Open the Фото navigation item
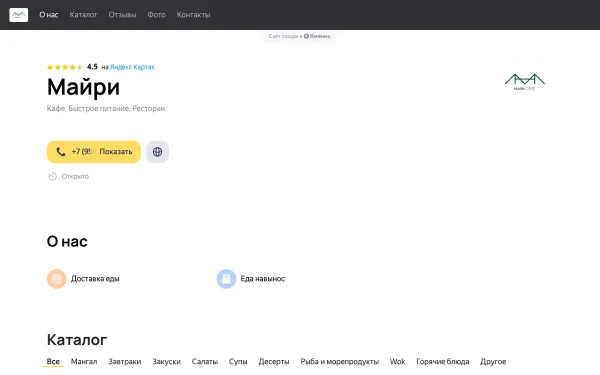 click(x=157, y=15)
